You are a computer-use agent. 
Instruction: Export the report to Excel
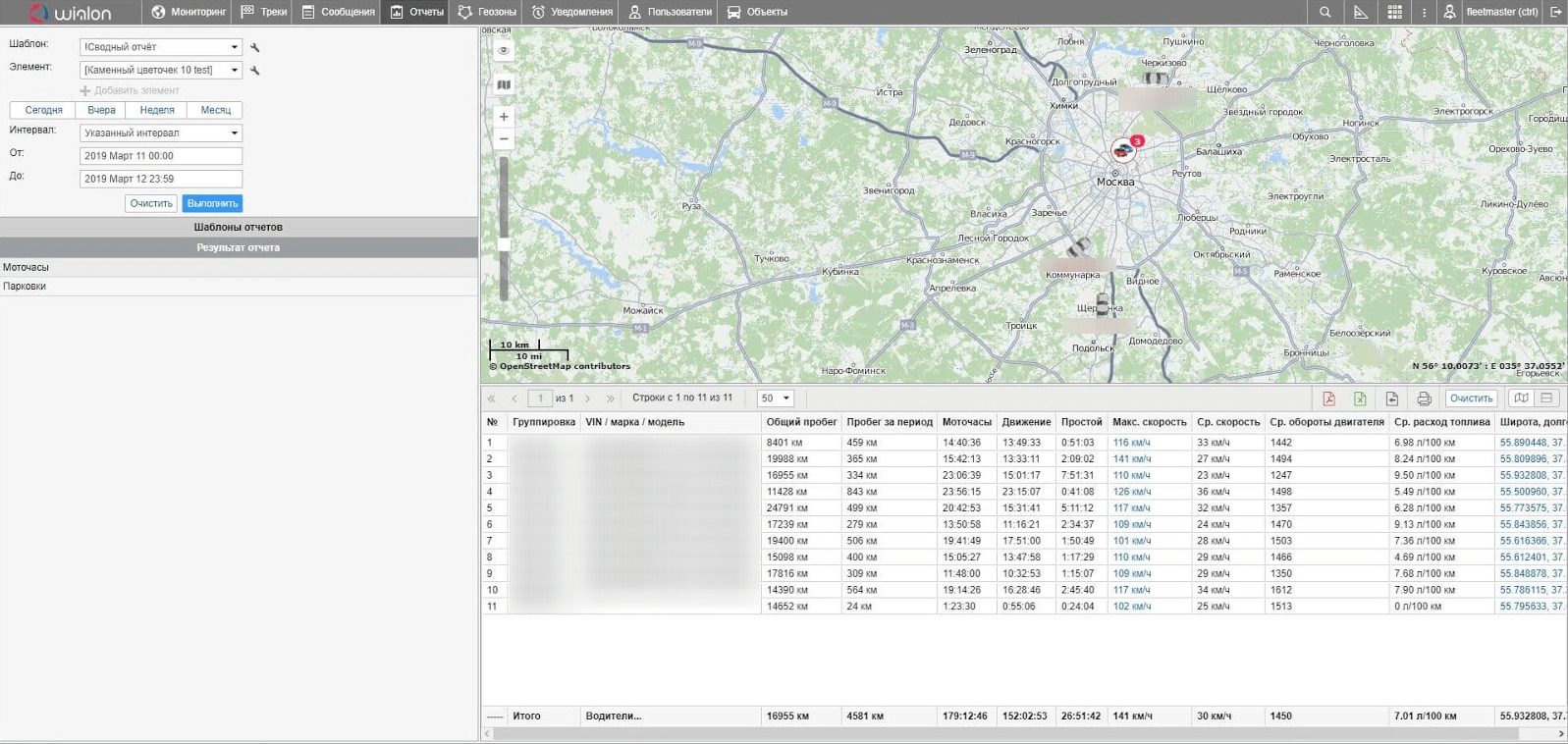(1360, 399)
